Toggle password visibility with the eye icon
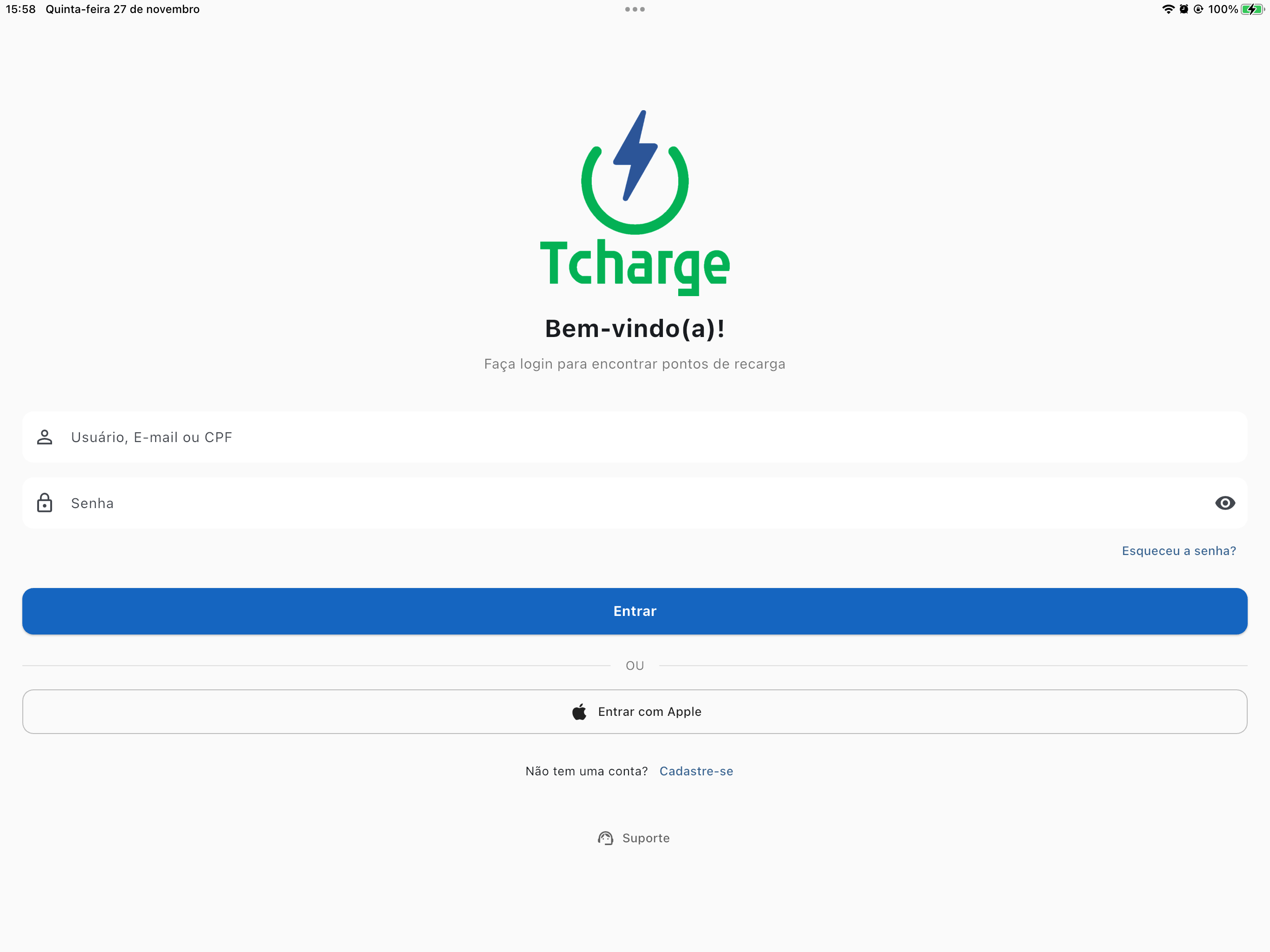 (x=1224, y=503)
